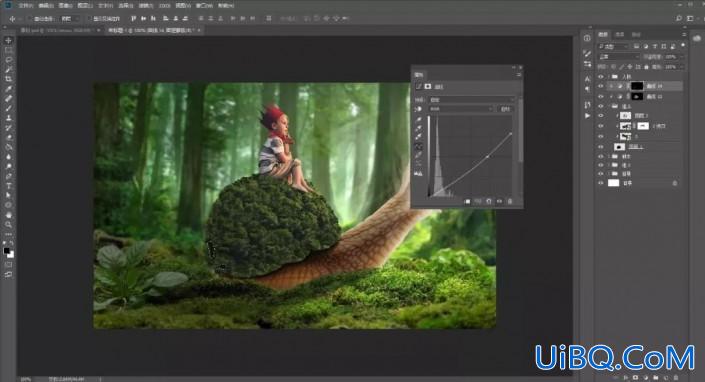This screenshot has height=382, width=705.
Task: Toggle the layer filter switch on or off
Action: [x=683, y=45]
